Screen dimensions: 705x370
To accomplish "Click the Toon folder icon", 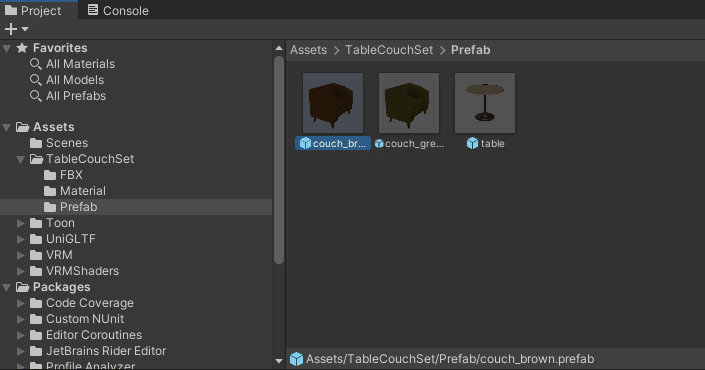I will (36, 223).
